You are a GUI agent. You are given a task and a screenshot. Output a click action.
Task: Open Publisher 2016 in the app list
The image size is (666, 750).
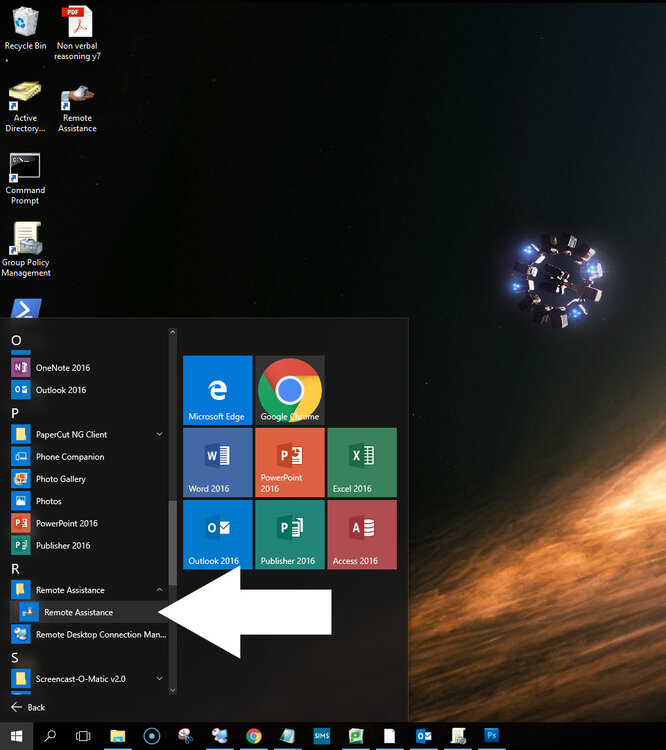[x=89, y=545]
